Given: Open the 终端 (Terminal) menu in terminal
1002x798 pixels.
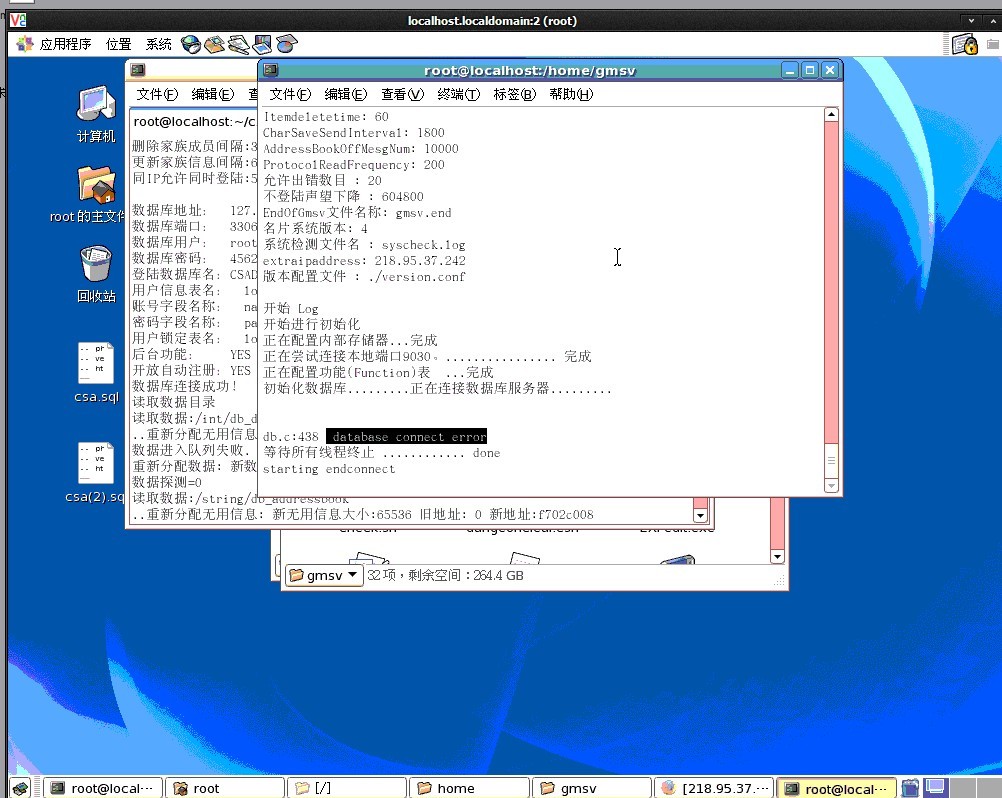Looking at the screenshot, I should point(457,94).
